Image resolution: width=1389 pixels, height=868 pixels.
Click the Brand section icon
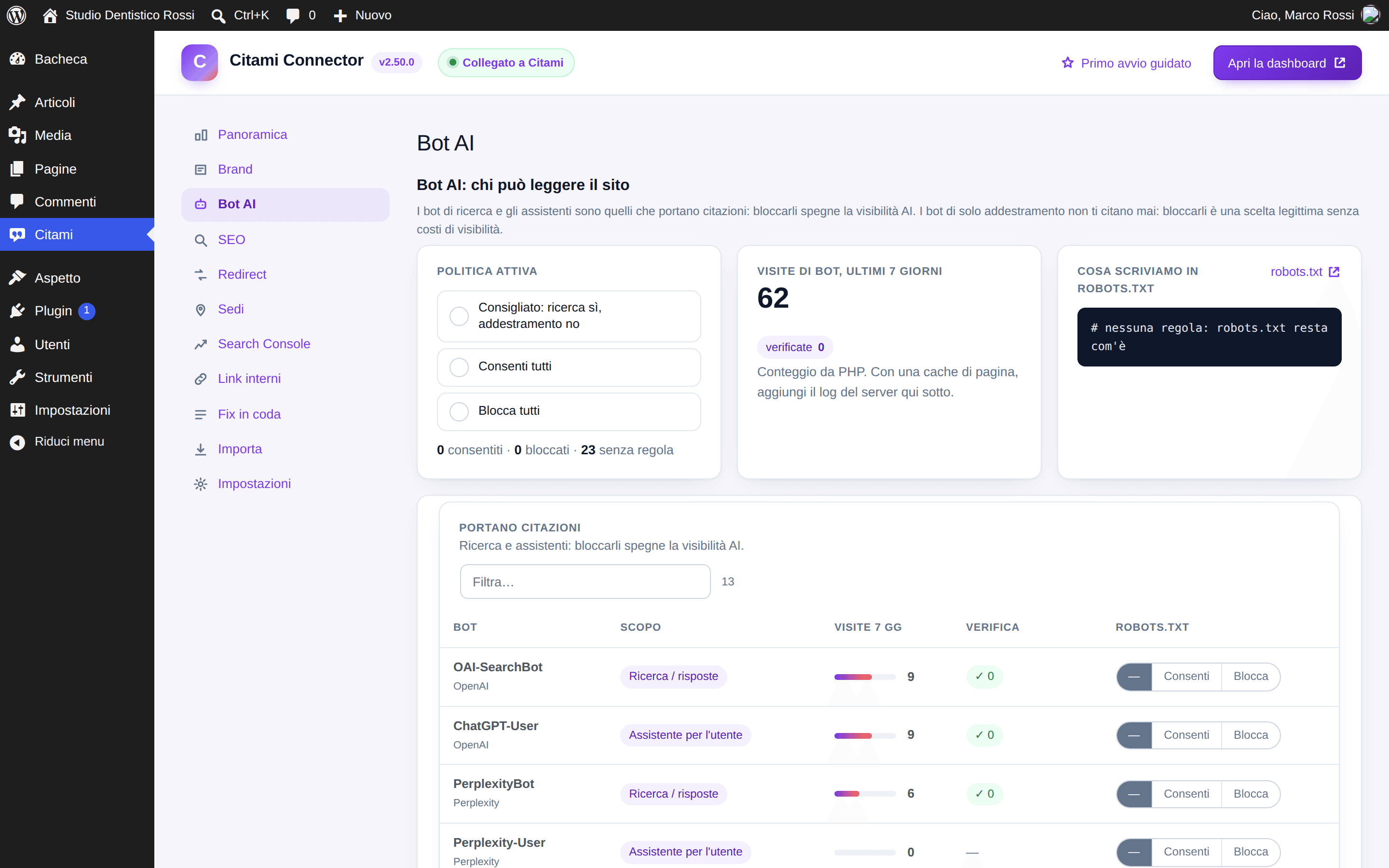(200, 170)
